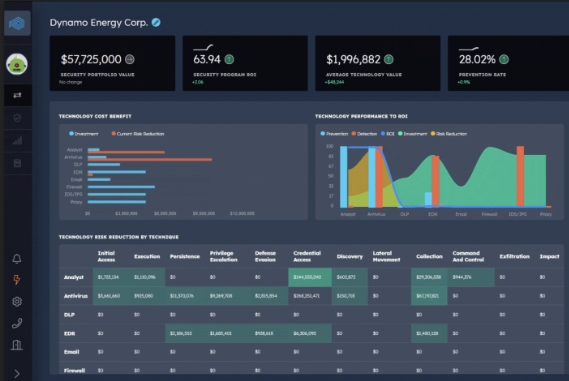Viewport: 569px width, 381px height.
Task: Click Antivirus row's Collection value cell
Action: [429, 296]
